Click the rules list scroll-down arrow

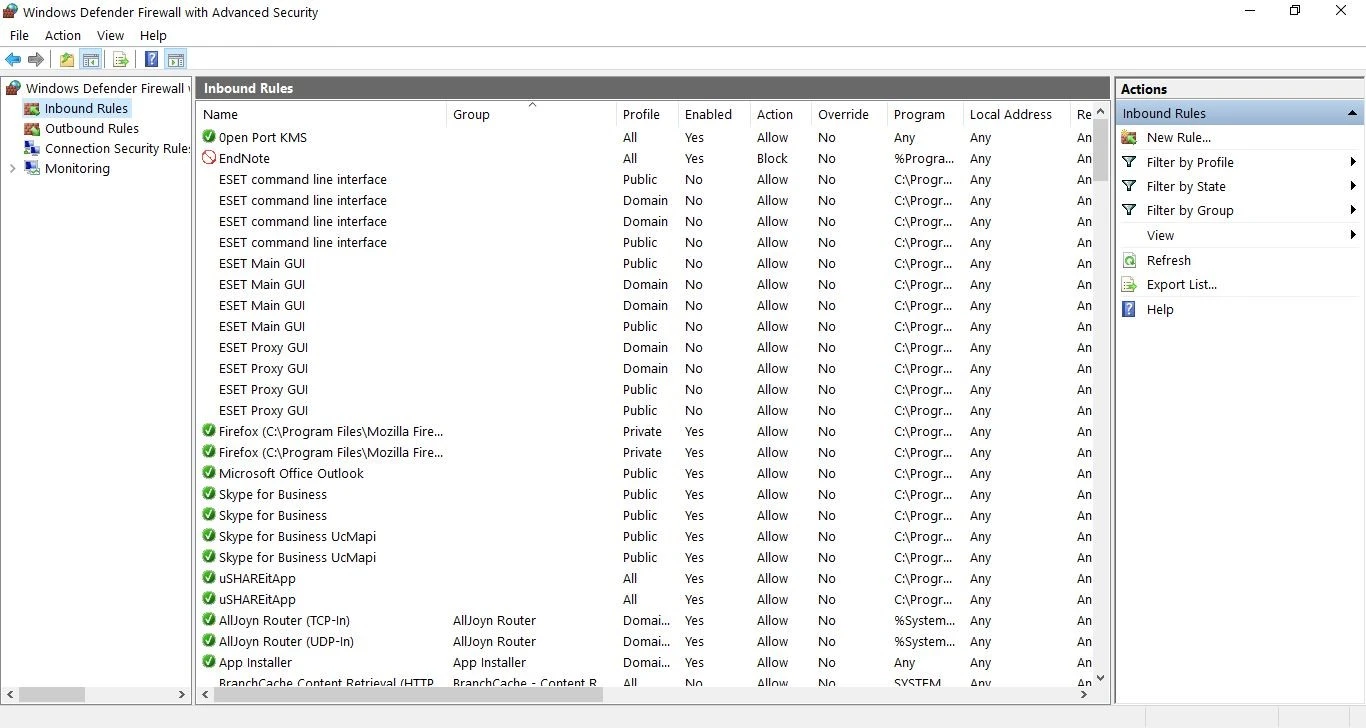(1100, 678)
